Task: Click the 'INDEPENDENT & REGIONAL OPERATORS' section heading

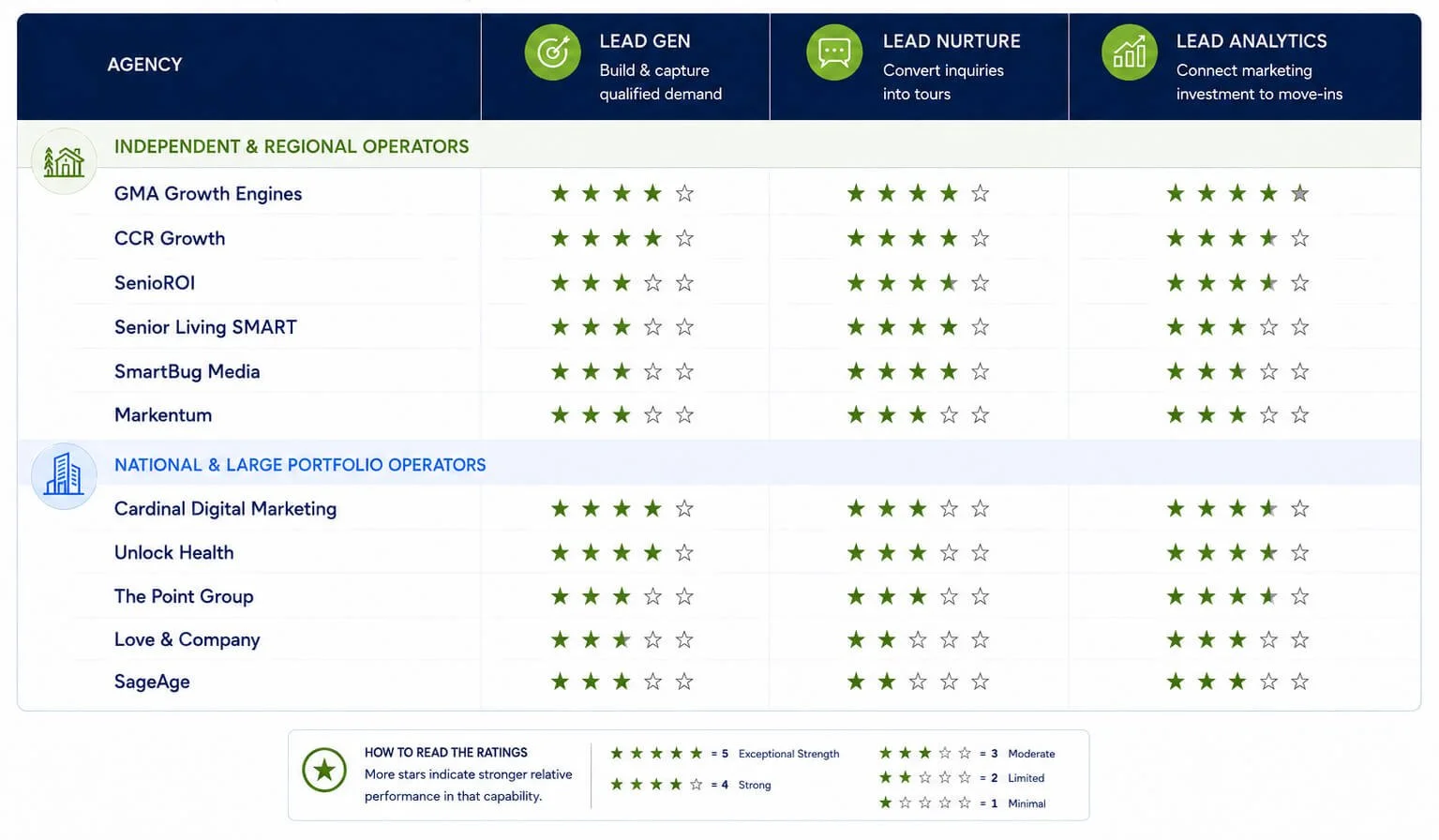Action: (292, 146)
